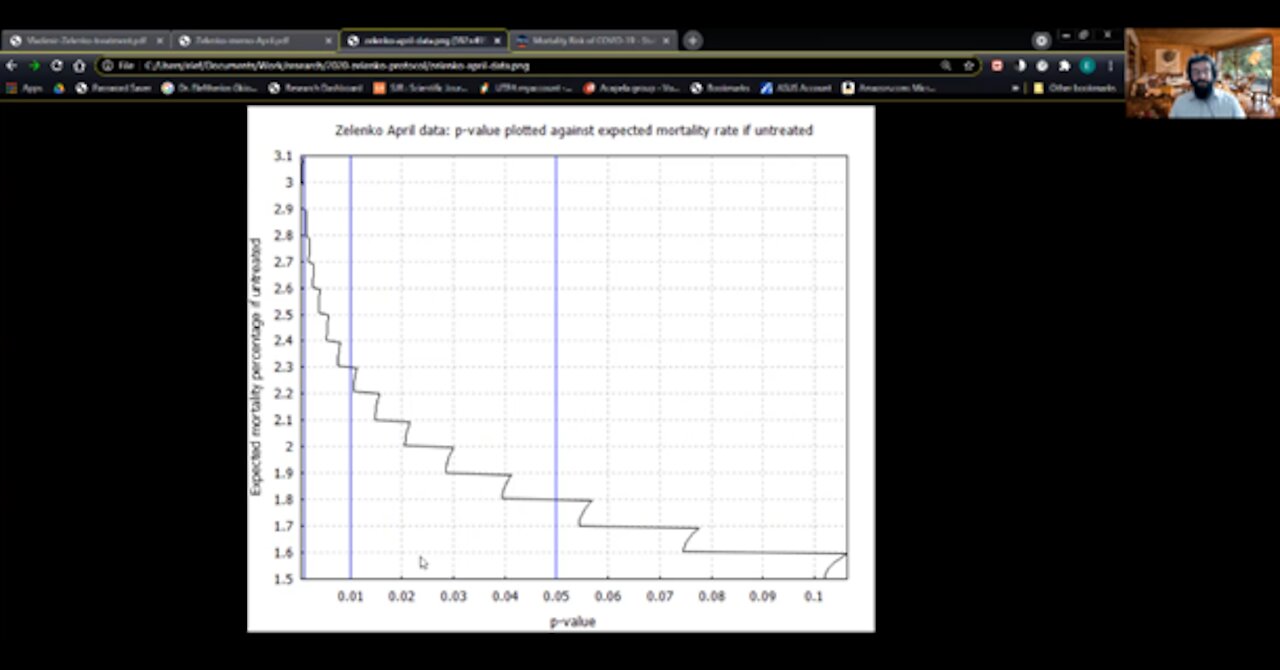Click the address bar file path

[336, 65]
